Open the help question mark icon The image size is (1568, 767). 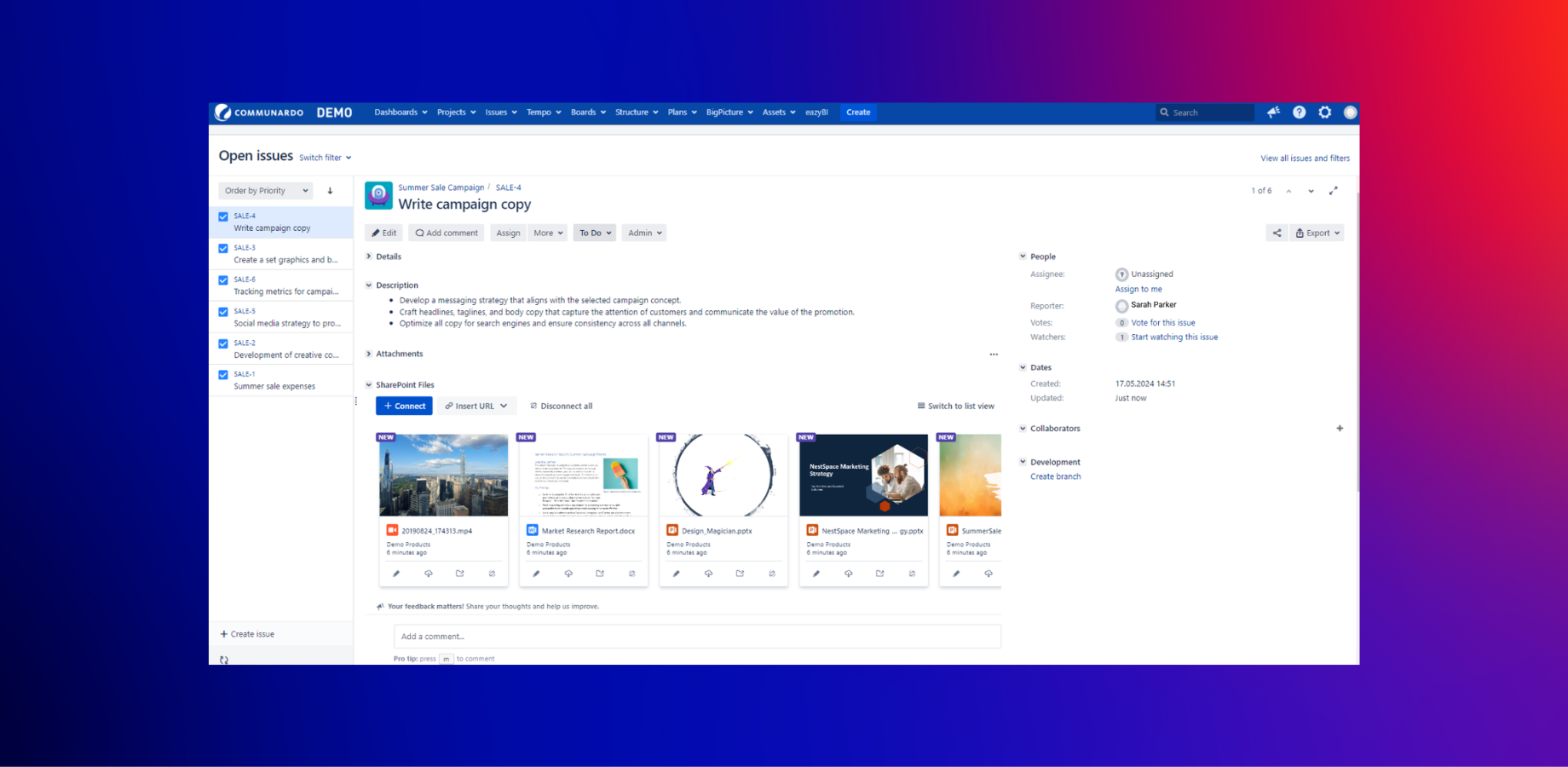click(1299, 112)
